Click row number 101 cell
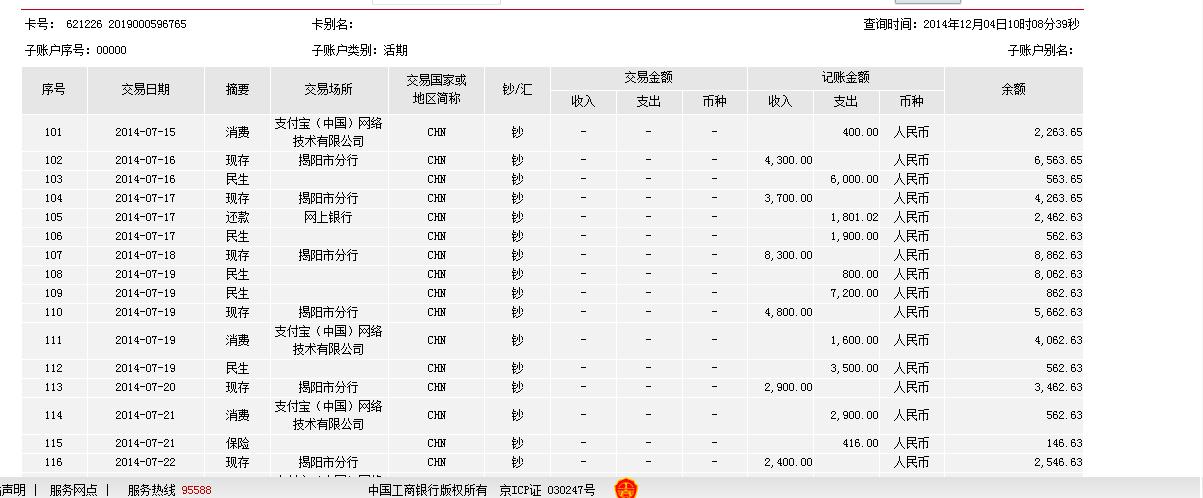 pos(54,132)
